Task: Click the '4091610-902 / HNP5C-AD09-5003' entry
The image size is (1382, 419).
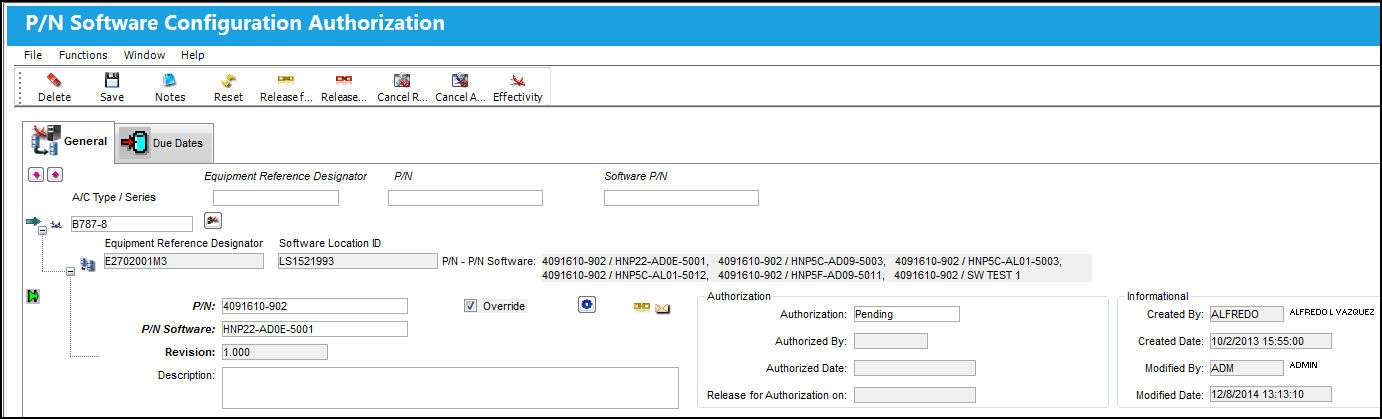Action: [x=802, y=261]
